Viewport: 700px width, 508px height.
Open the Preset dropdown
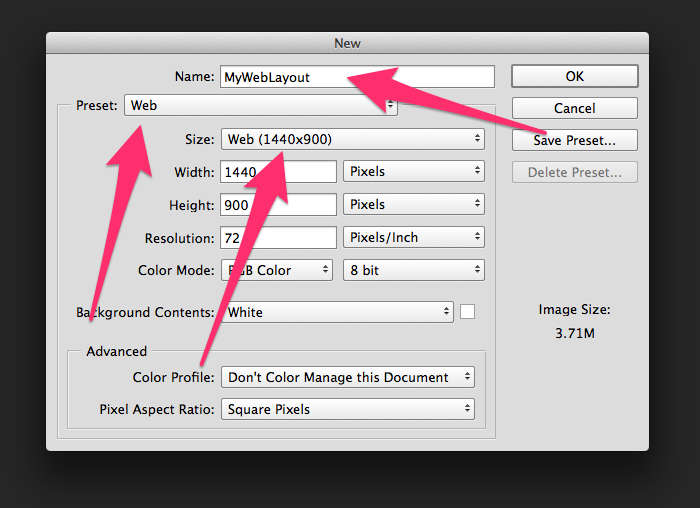[260, 105]
